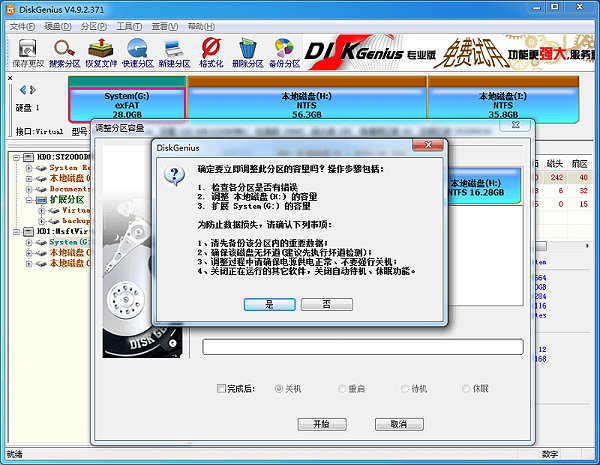
Task: Click the 新建分区 (New partition) toolbar icon
Action: click(x=174, y=53)
